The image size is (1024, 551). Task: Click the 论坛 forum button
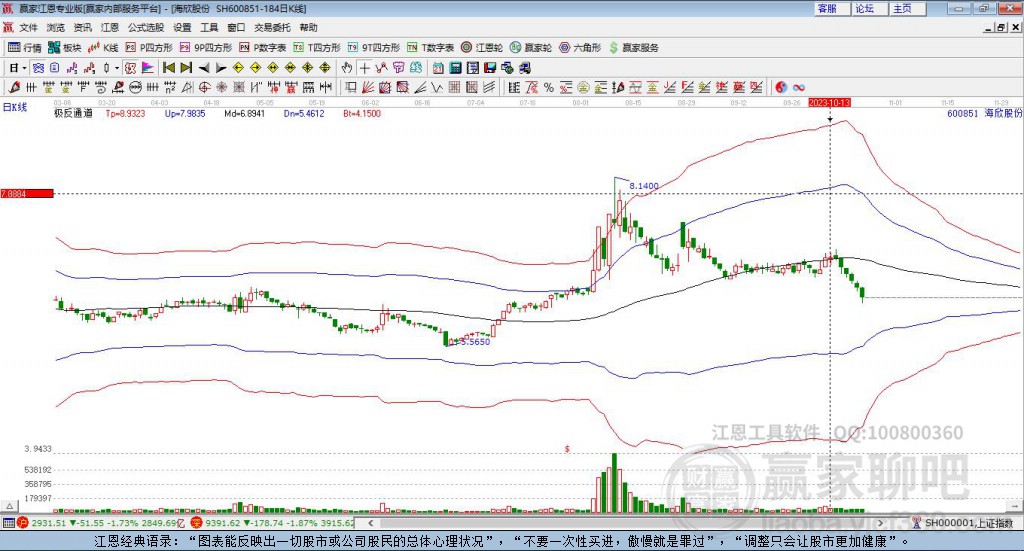(x=869, y=8)
